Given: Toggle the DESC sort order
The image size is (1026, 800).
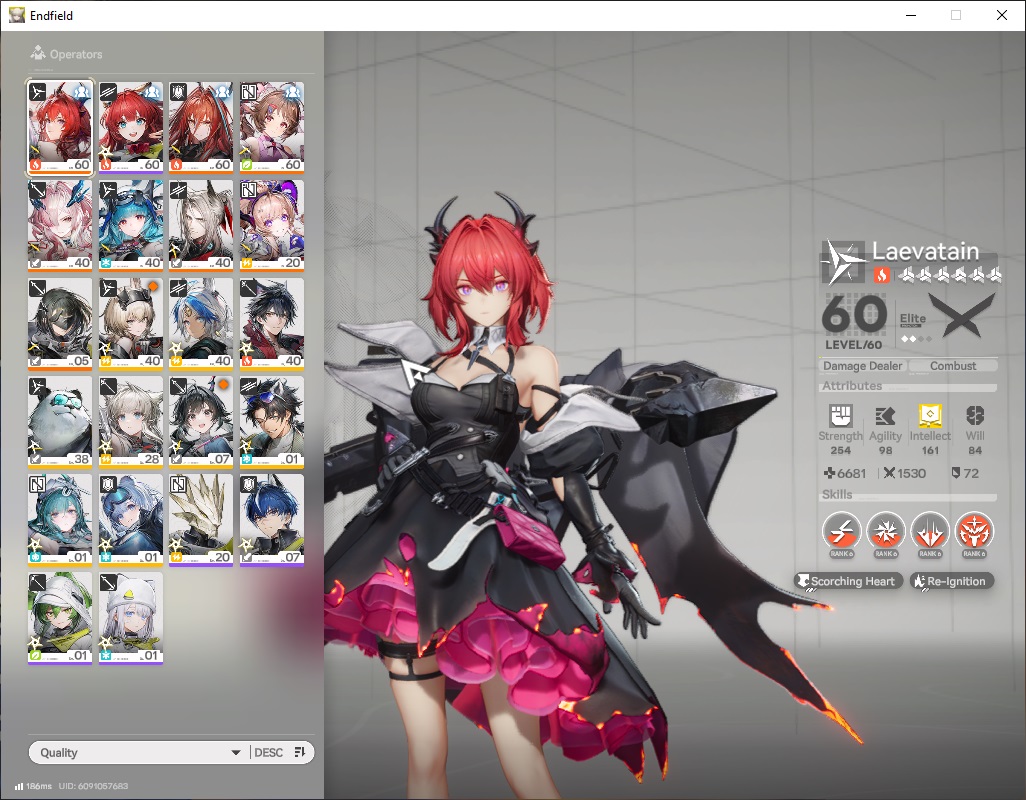Looking at the screenshot, I should coord(281,752).
